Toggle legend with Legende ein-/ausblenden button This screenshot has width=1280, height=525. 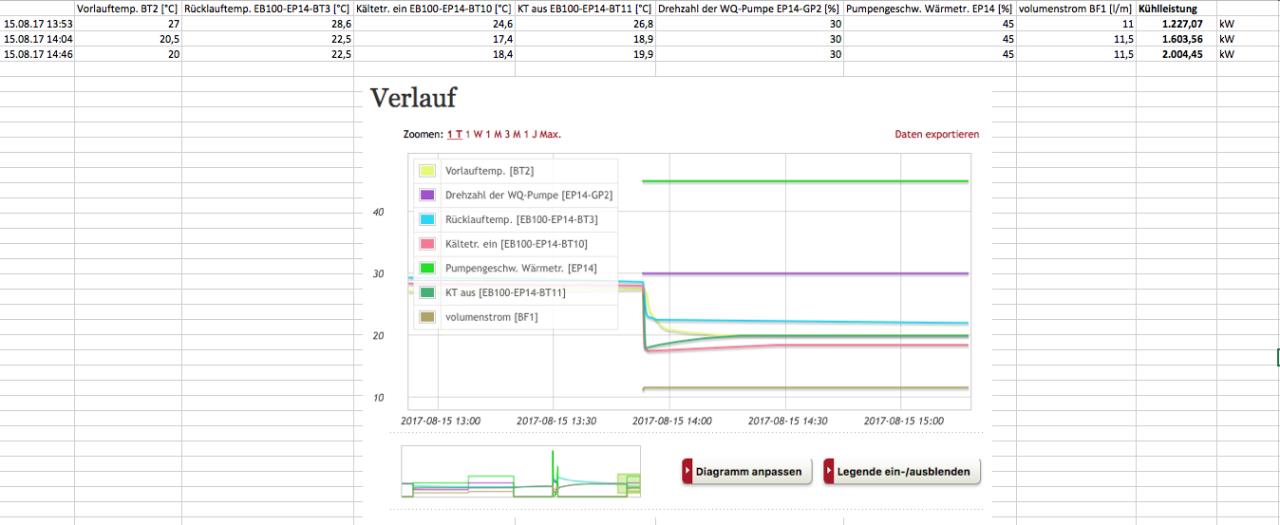click(x=901, y=472)
